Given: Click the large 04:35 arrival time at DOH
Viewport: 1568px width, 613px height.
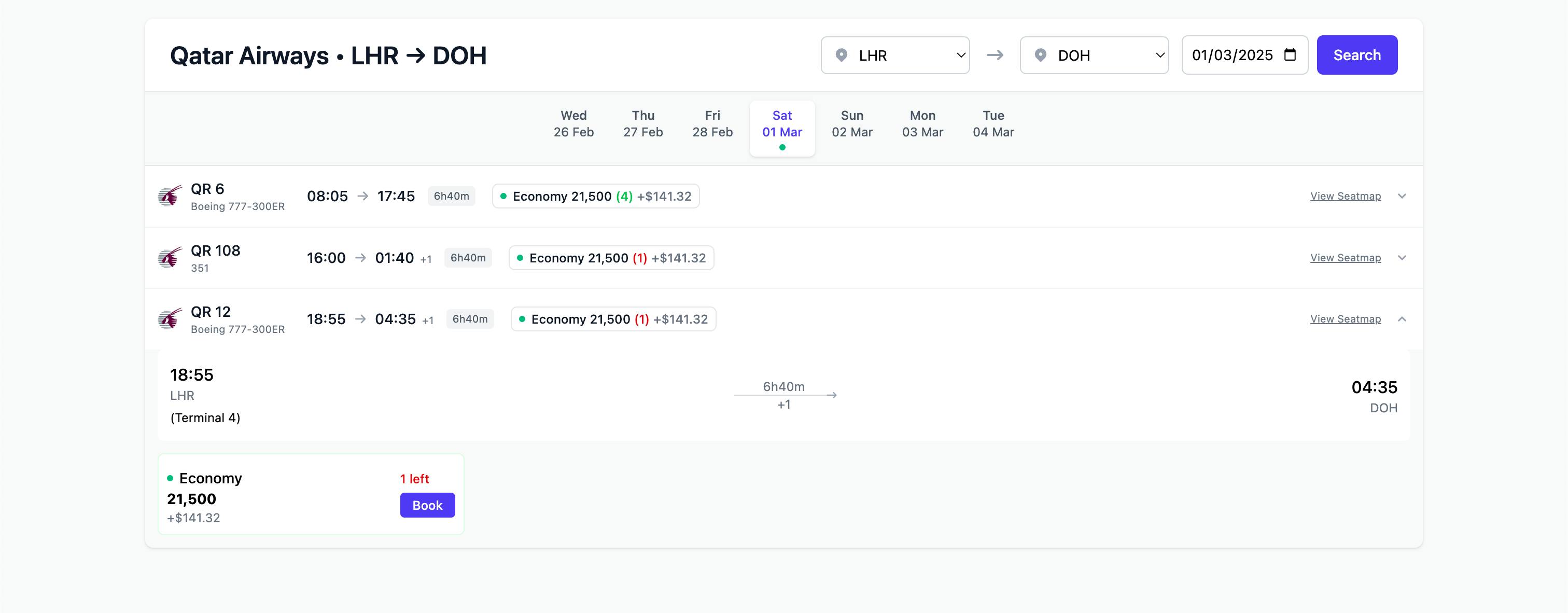Looking at the screenshot, I should (x=1375, y=387).
